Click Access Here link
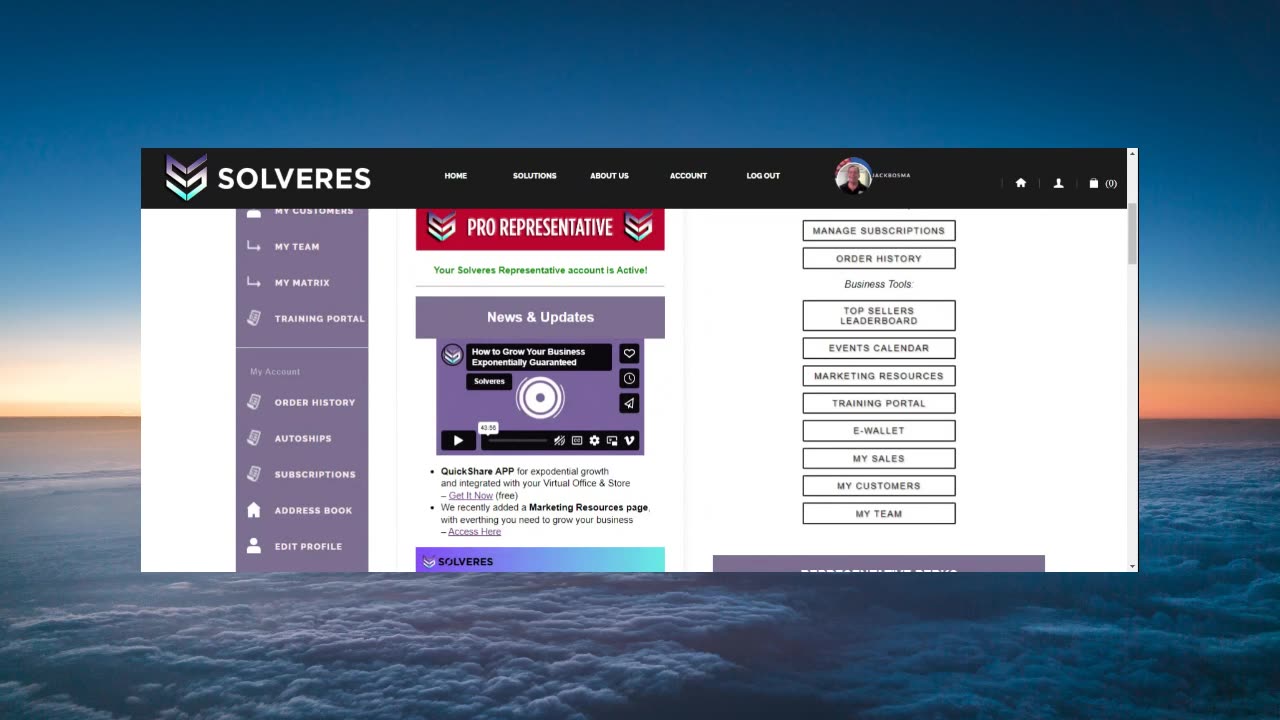The height and width of the screenshot is (720, 1280). [x=474, y=532]
